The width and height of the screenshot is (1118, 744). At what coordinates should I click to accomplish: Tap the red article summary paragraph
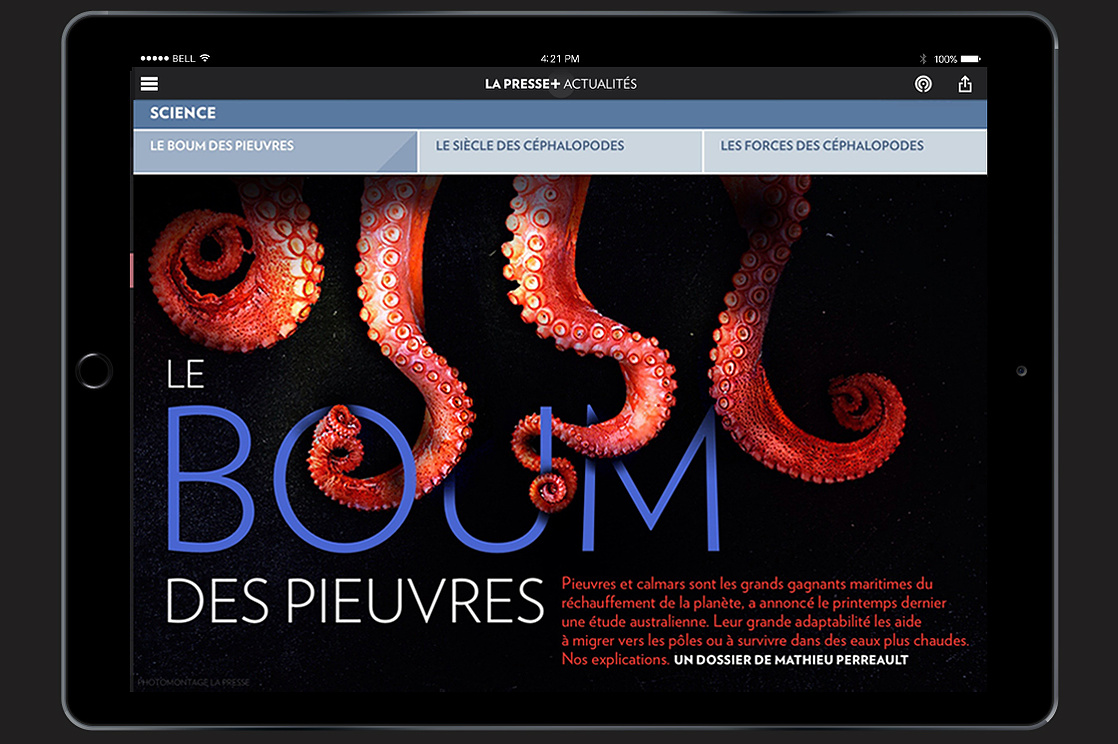(x=765, y=621)
